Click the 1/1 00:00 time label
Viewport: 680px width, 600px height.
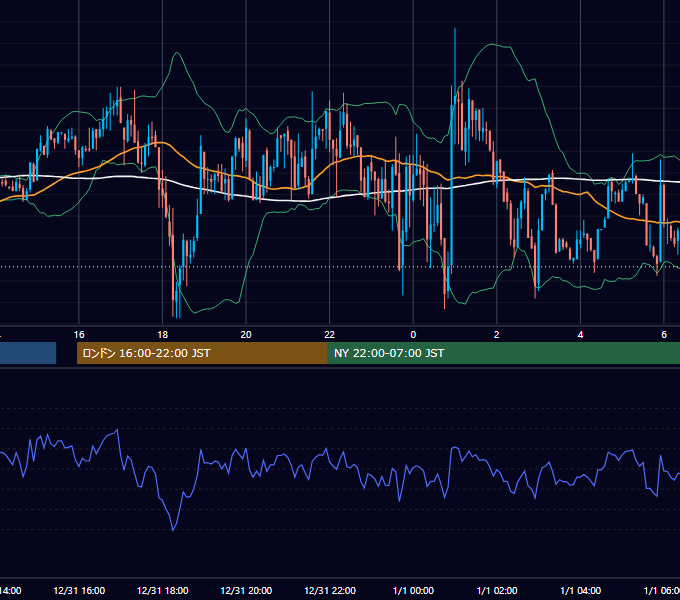point(413,590)
